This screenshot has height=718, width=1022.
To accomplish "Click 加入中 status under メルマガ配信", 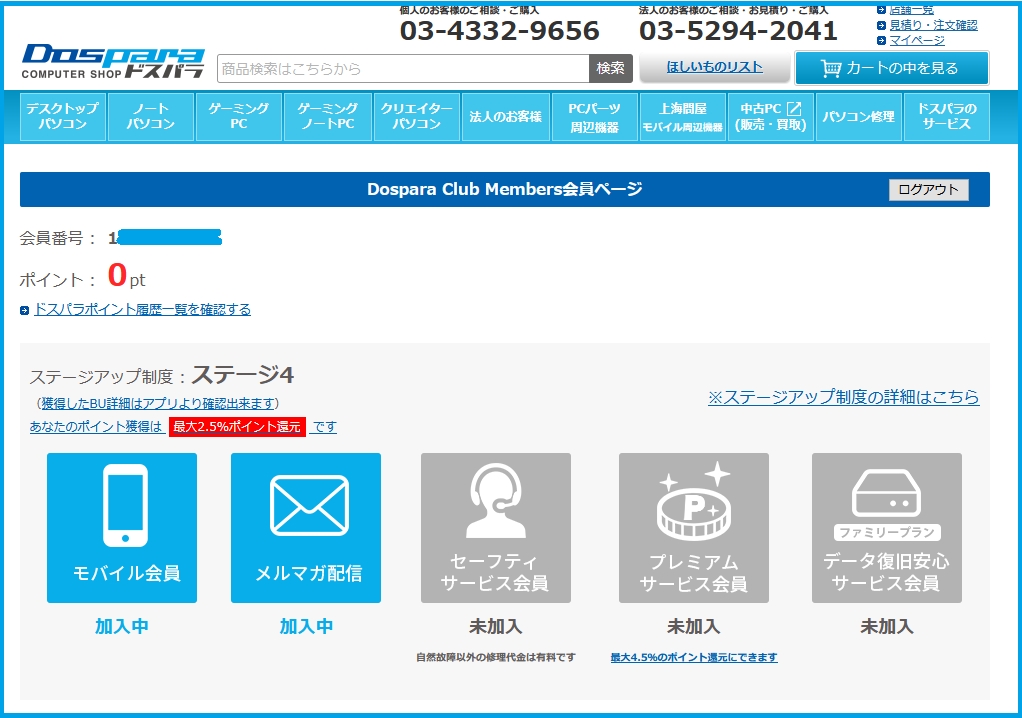I will [x=306, y=627].
